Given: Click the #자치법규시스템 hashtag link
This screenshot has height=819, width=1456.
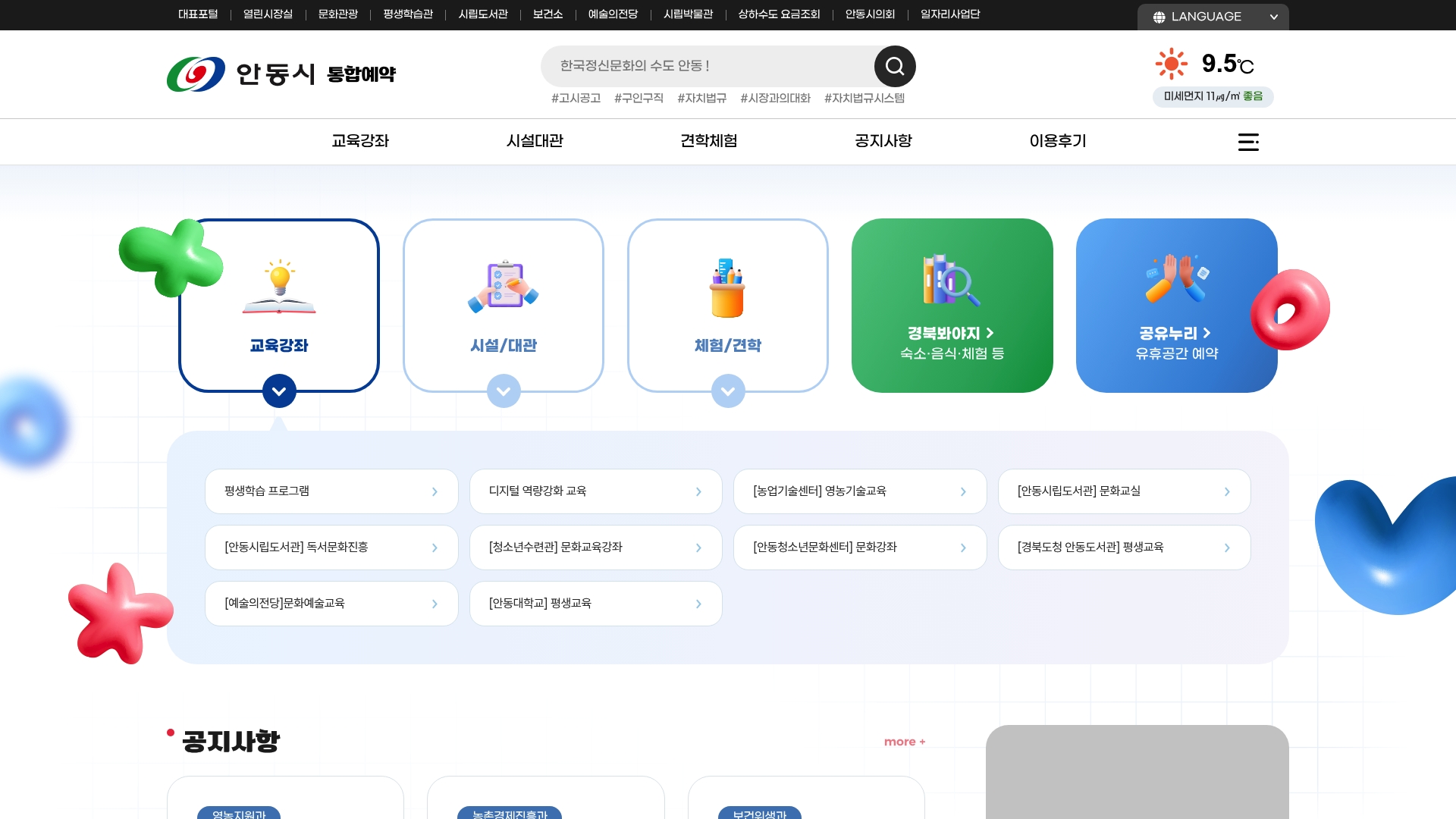Looking at the screenshot, I should (x=864, y=99).
